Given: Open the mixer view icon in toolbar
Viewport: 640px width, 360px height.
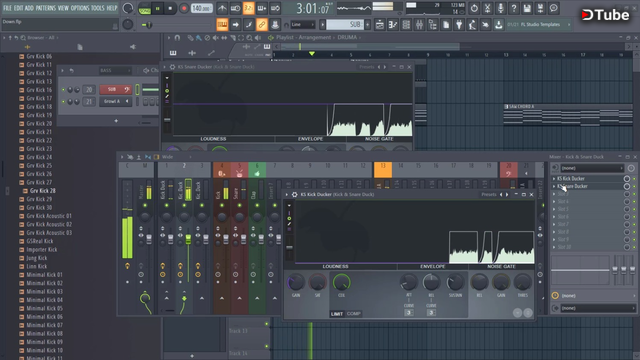Looking at the screenshot, I should coord(419,25).
